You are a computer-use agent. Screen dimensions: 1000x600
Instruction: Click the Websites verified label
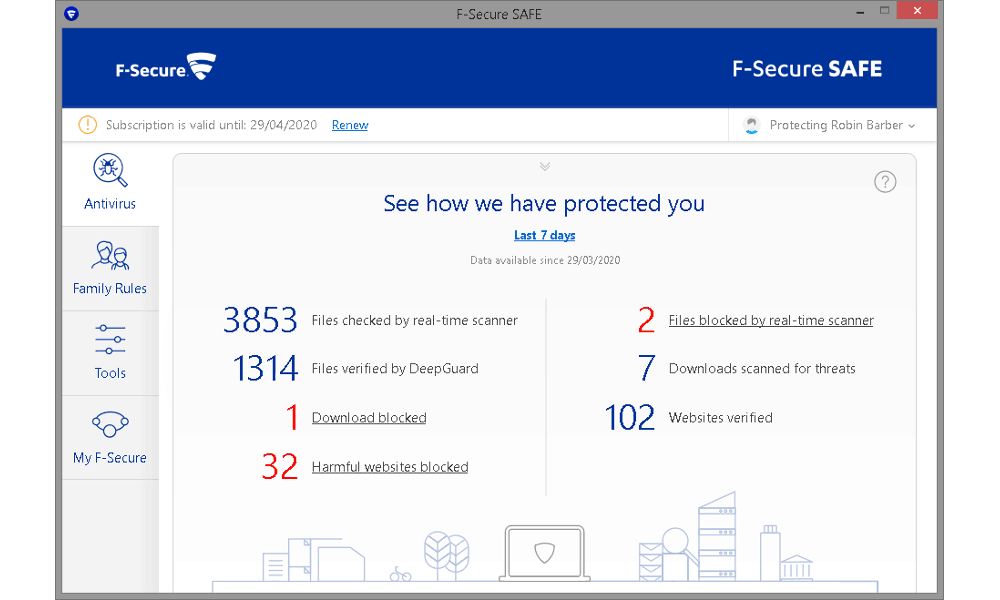click(x=720, y=418)
